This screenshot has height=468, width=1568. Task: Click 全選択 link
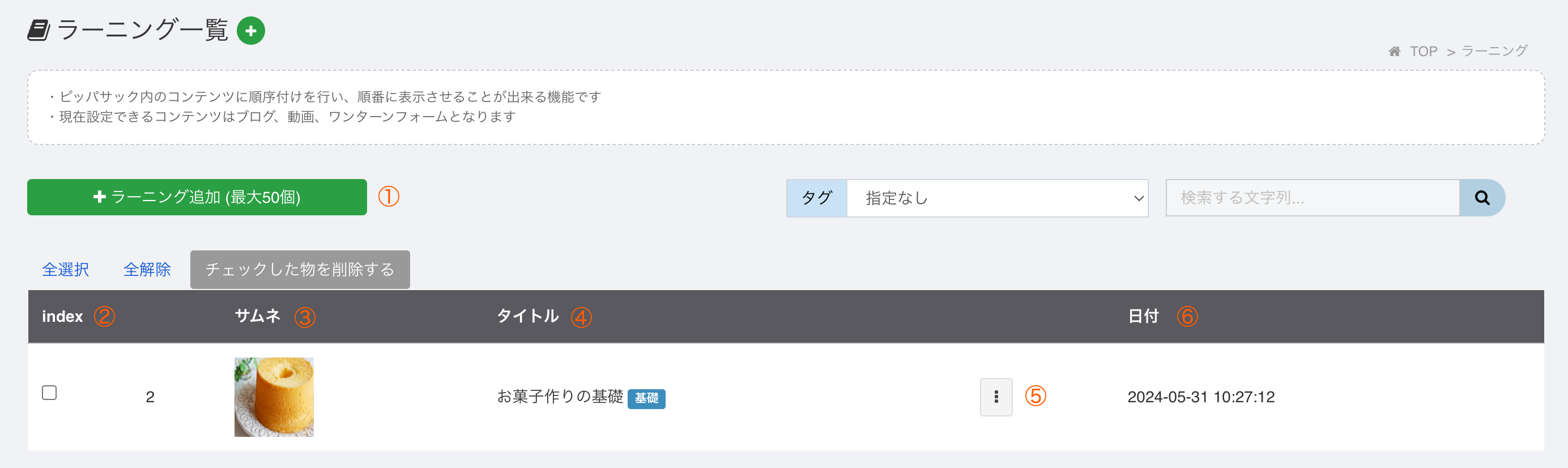pyautogui.click(x=66, y=270)
